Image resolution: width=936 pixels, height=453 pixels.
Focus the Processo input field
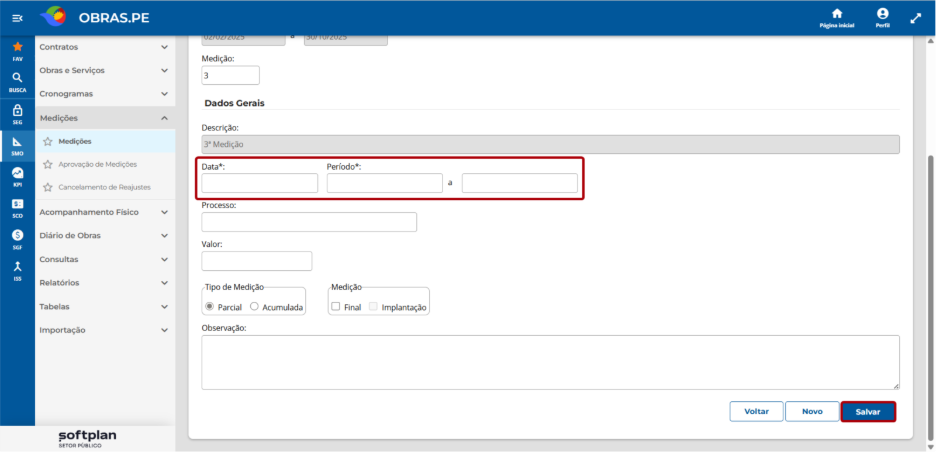[x=309, y=222]
